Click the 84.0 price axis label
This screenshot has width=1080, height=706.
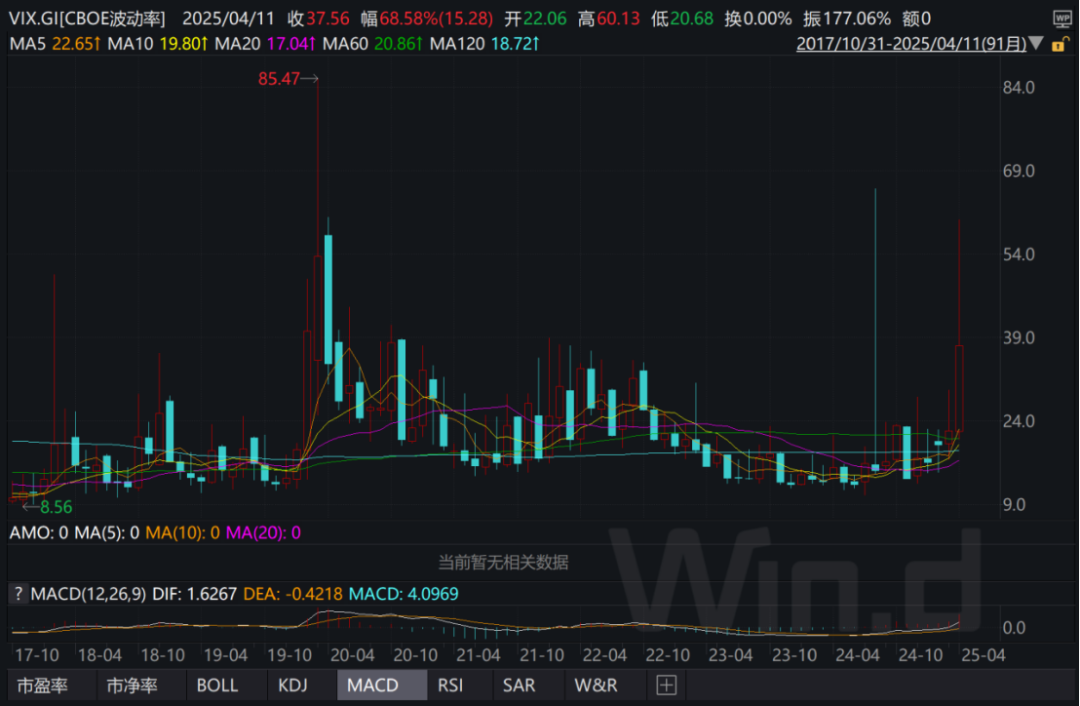1019,87
